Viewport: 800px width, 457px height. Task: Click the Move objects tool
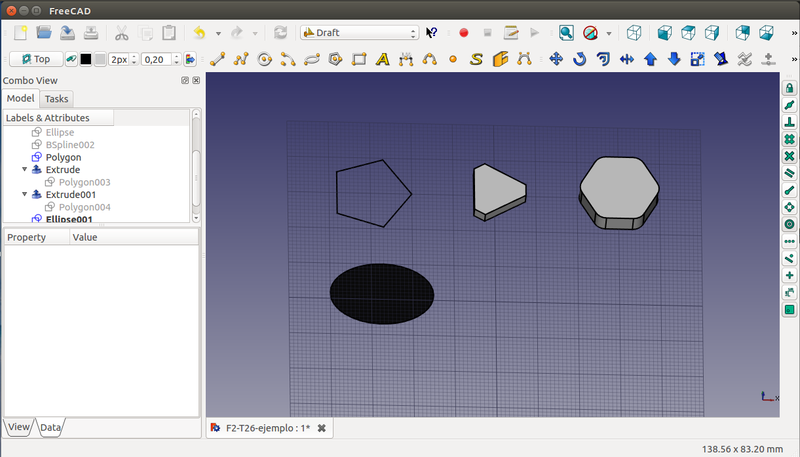tap(557, 59)
